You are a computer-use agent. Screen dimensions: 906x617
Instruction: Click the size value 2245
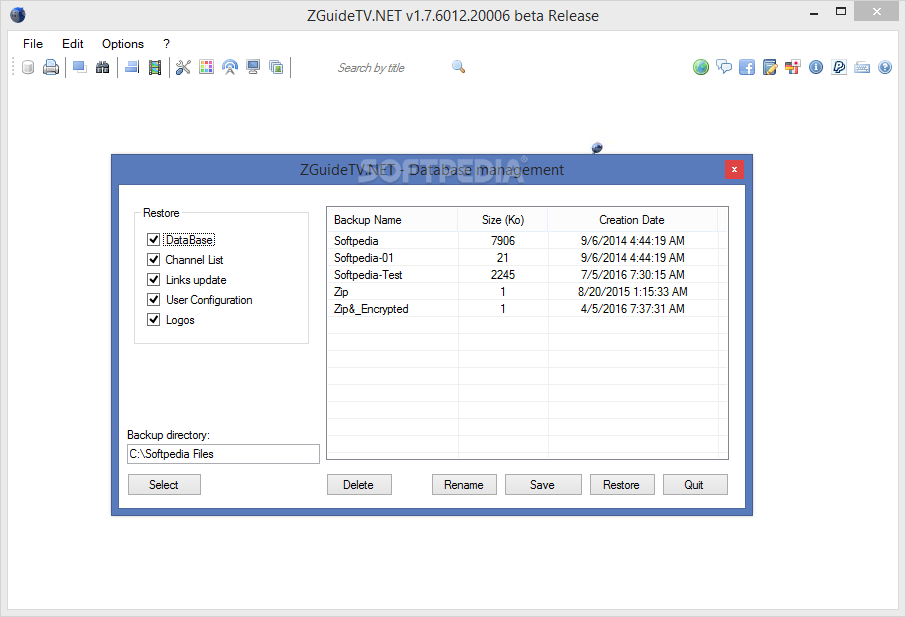click(503, 274)
